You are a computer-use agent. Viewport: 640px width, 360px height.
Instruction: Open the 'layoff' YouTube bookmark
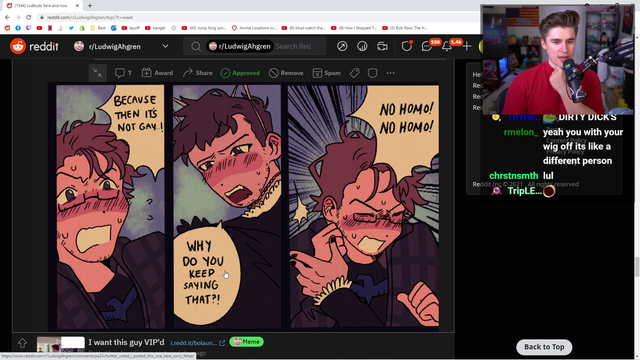(131, 28)
